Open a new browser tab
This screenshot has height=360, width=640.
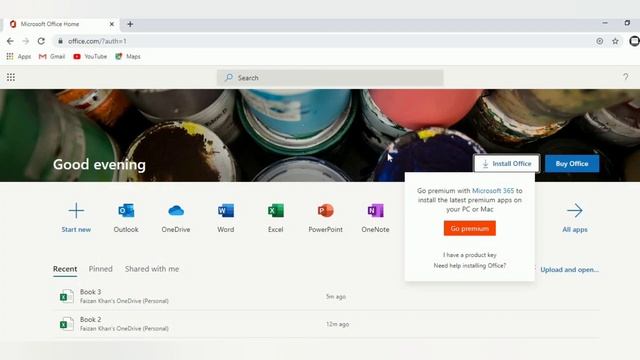click(130, 24)
